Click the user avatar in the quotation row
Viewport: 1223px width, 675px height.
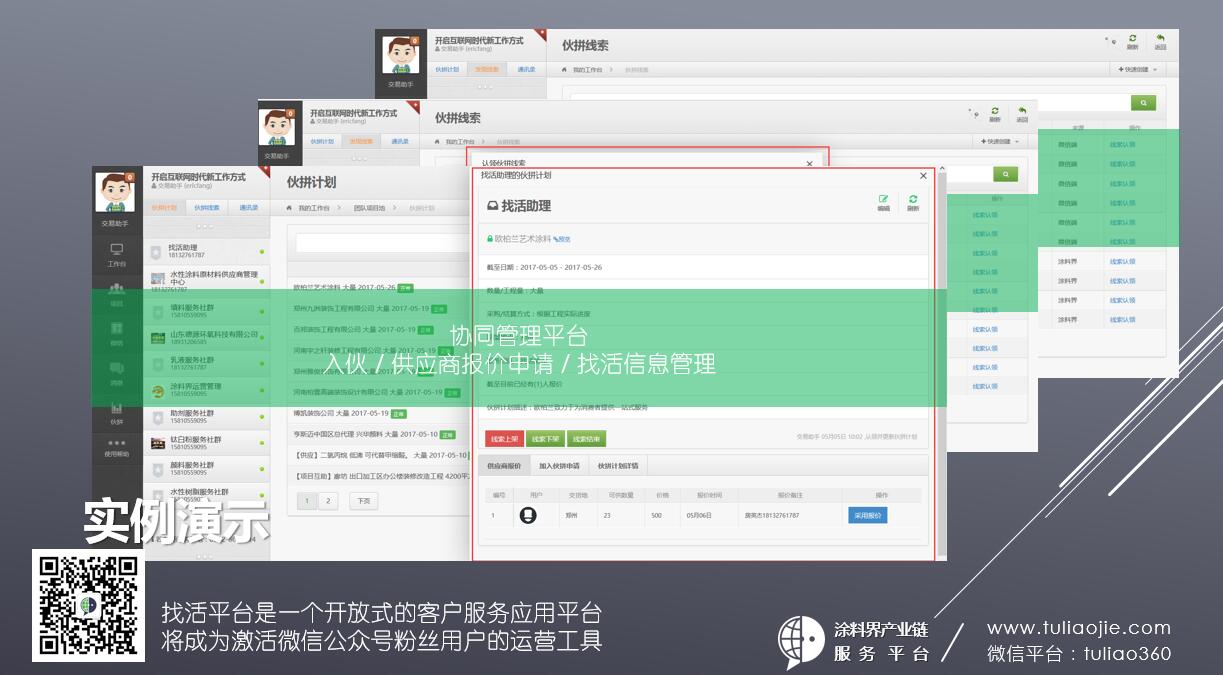point(528,515)
